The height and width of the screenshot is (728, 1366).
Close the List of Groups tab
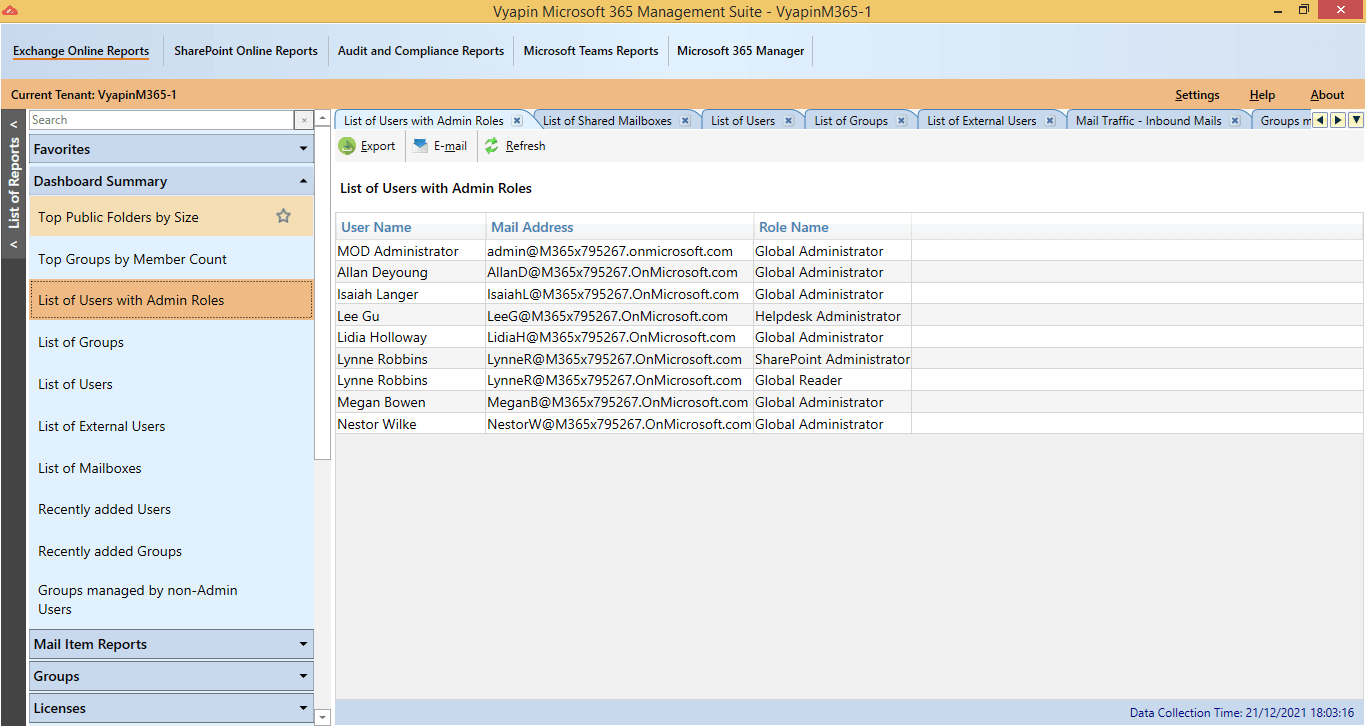point(901,121)
